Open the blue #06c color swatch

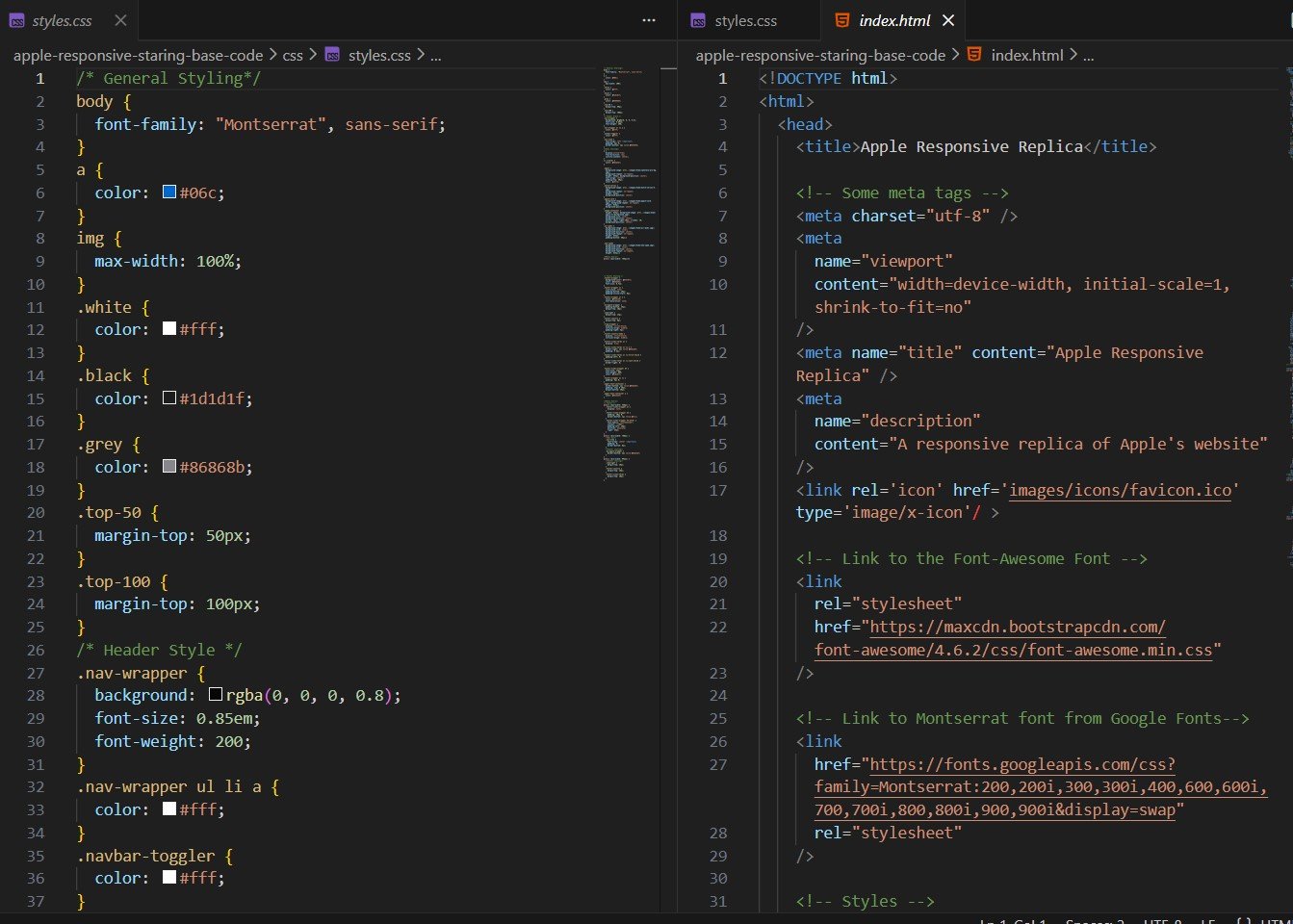(169, 192)
